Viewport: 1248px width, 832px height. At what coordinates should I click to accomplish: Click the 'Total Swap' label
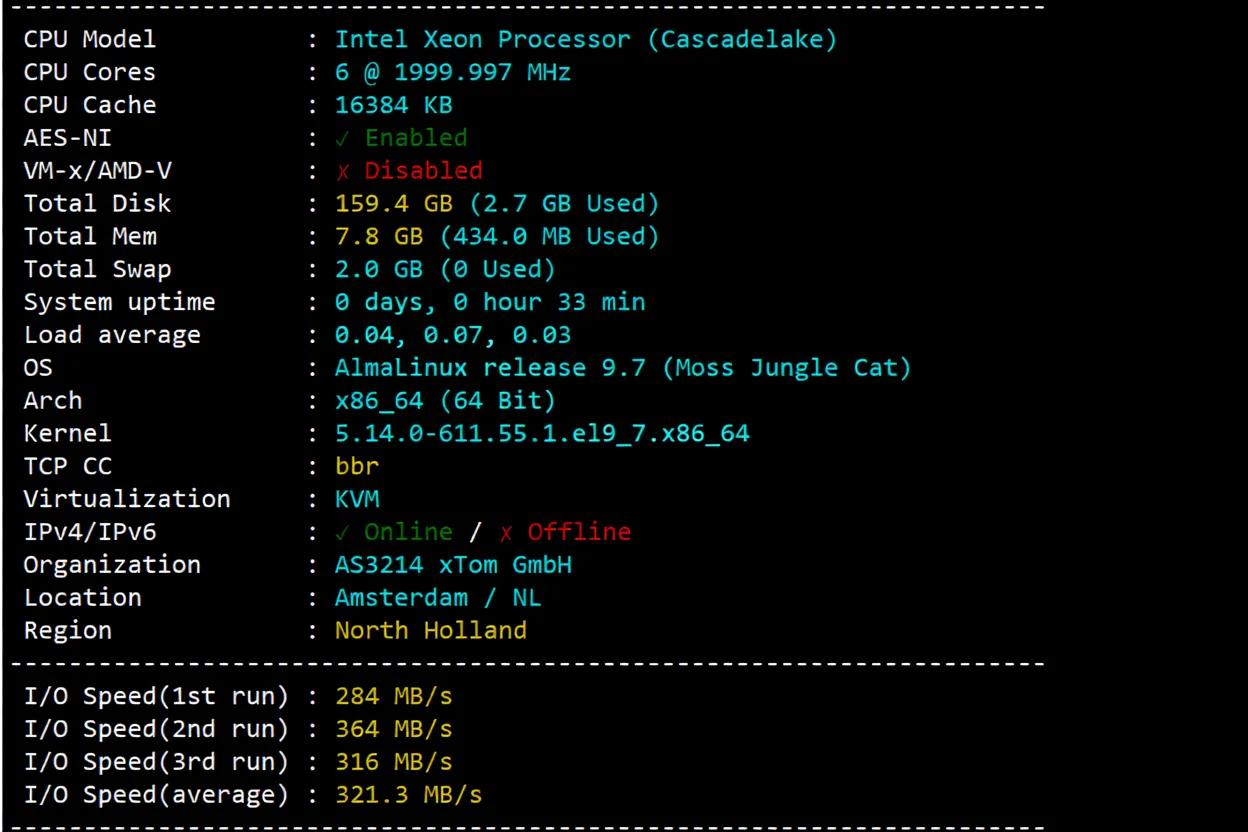click(x=98, y=270)
